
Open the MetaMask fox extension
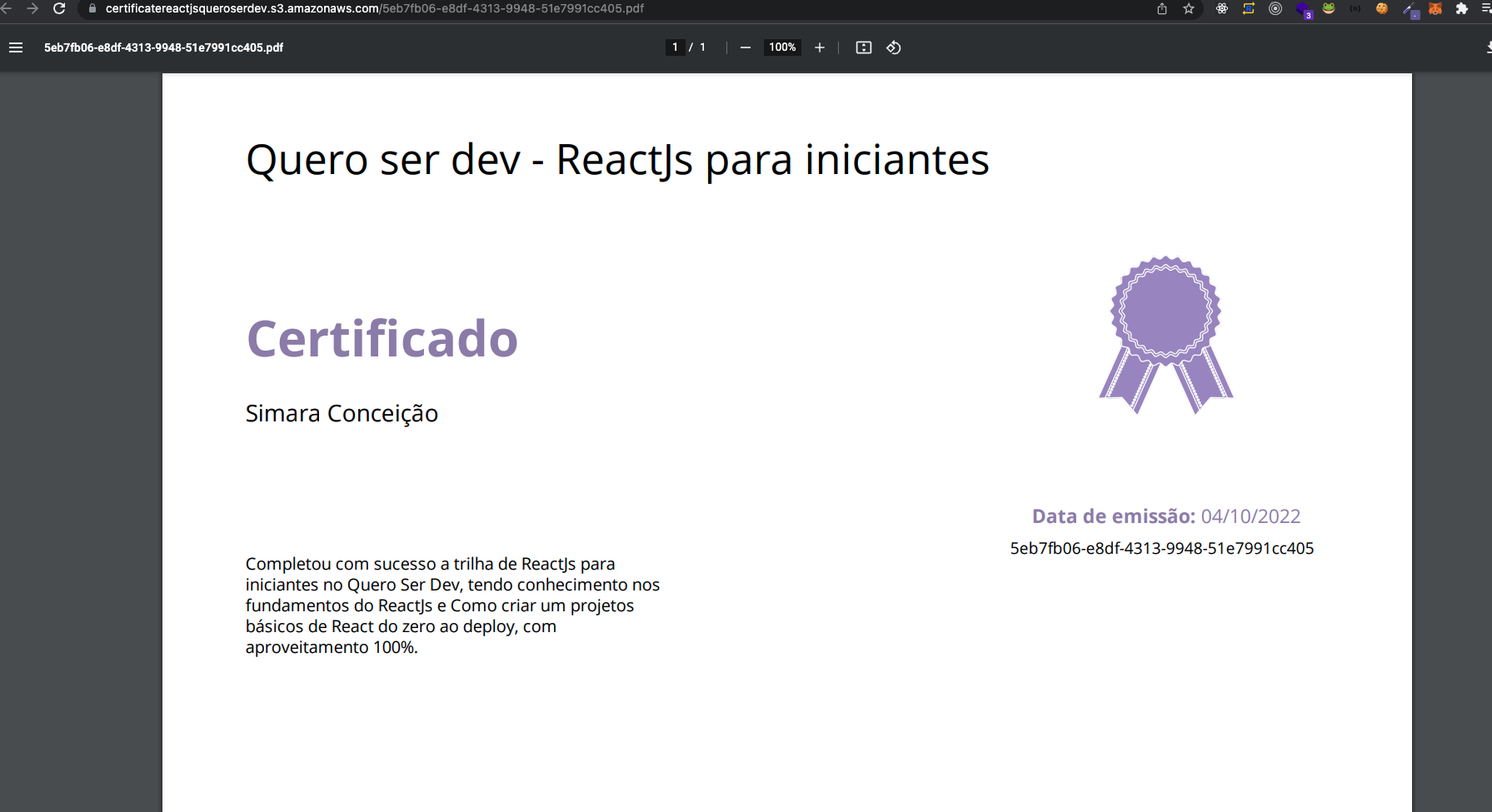1435,8
